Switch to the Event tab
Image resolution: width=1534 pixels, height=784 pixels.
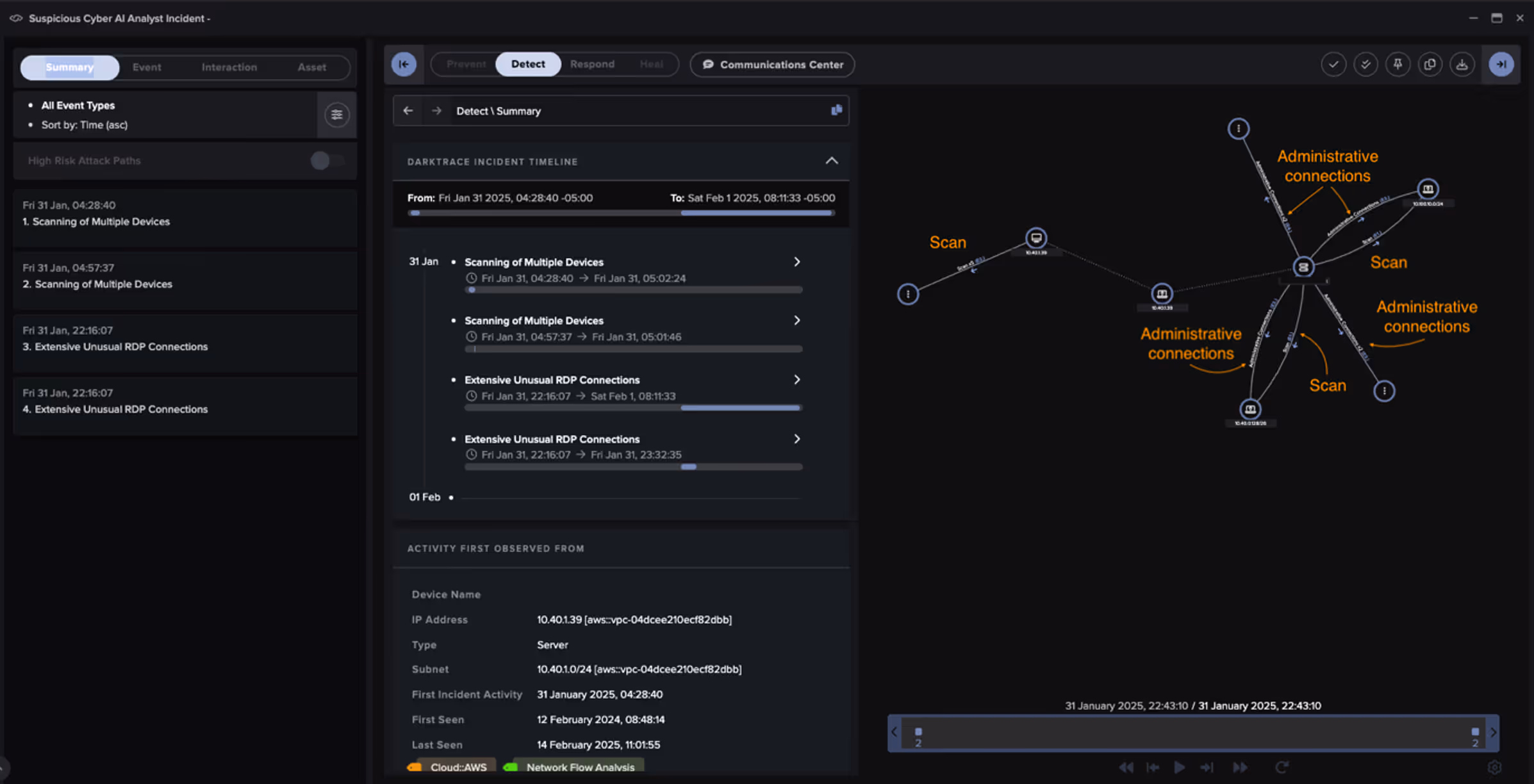tap(147, 67)
